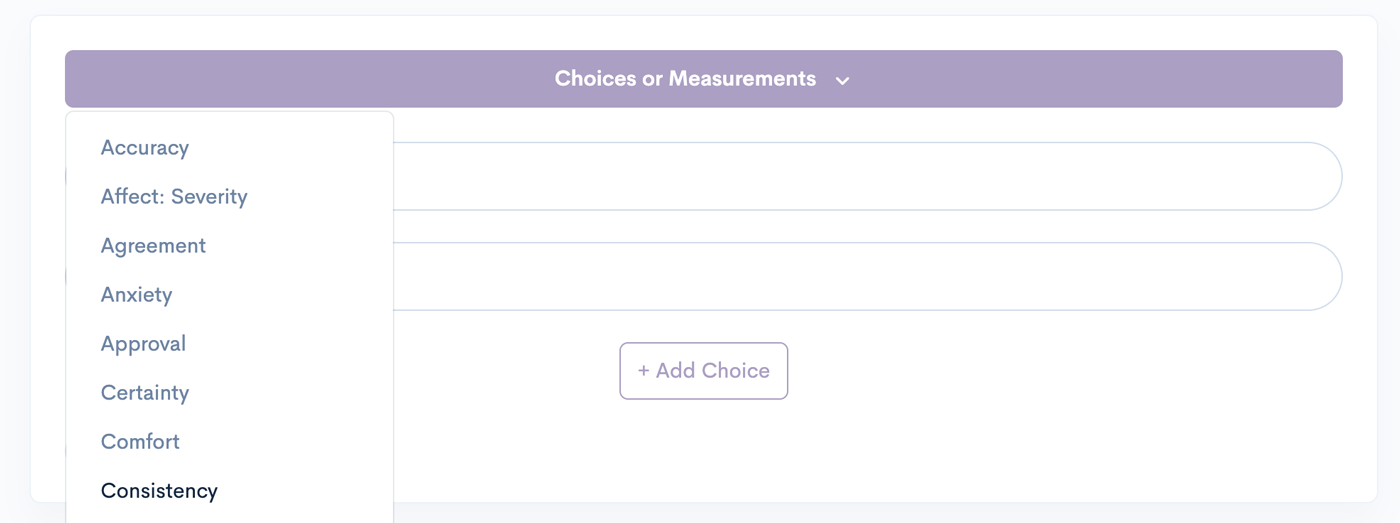Select the Certainty scale option

click(x=145, y=393)
